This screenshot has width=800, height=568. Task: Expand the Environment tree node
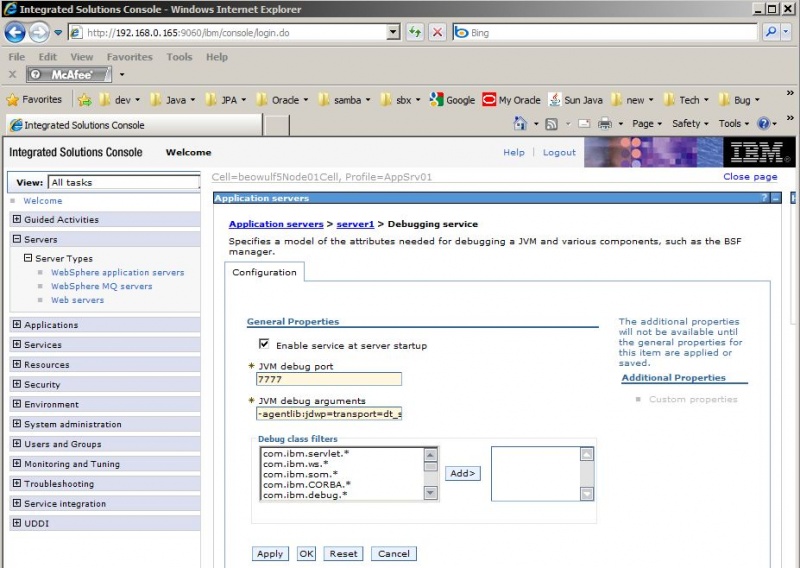[x=17, y=404]
